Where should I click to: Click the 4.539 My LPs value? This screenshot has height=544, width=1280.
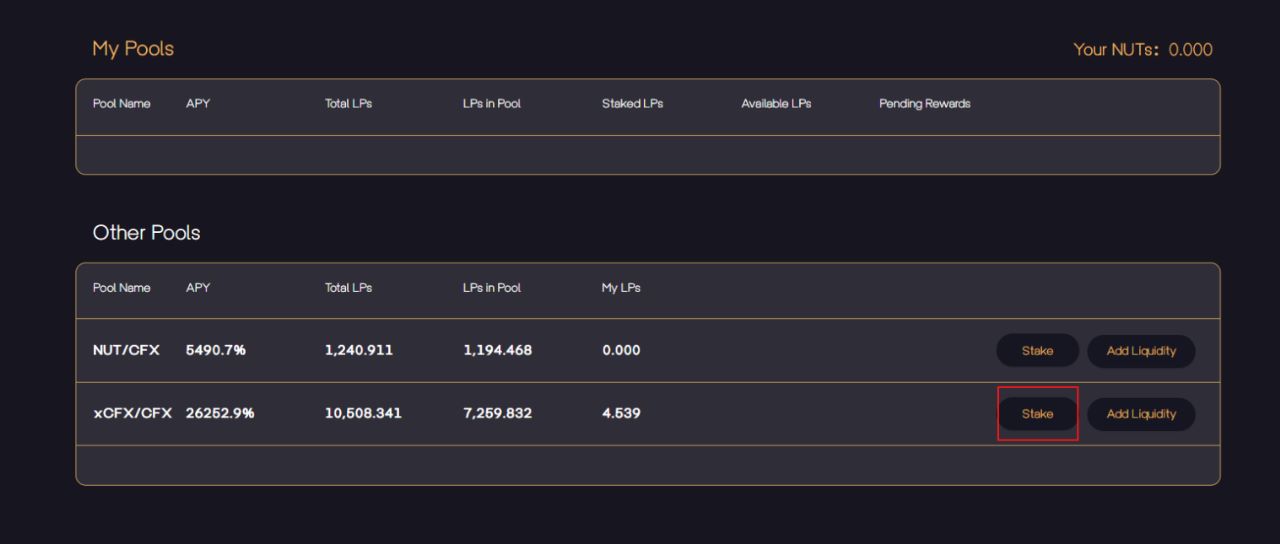(x=621, y=413)
